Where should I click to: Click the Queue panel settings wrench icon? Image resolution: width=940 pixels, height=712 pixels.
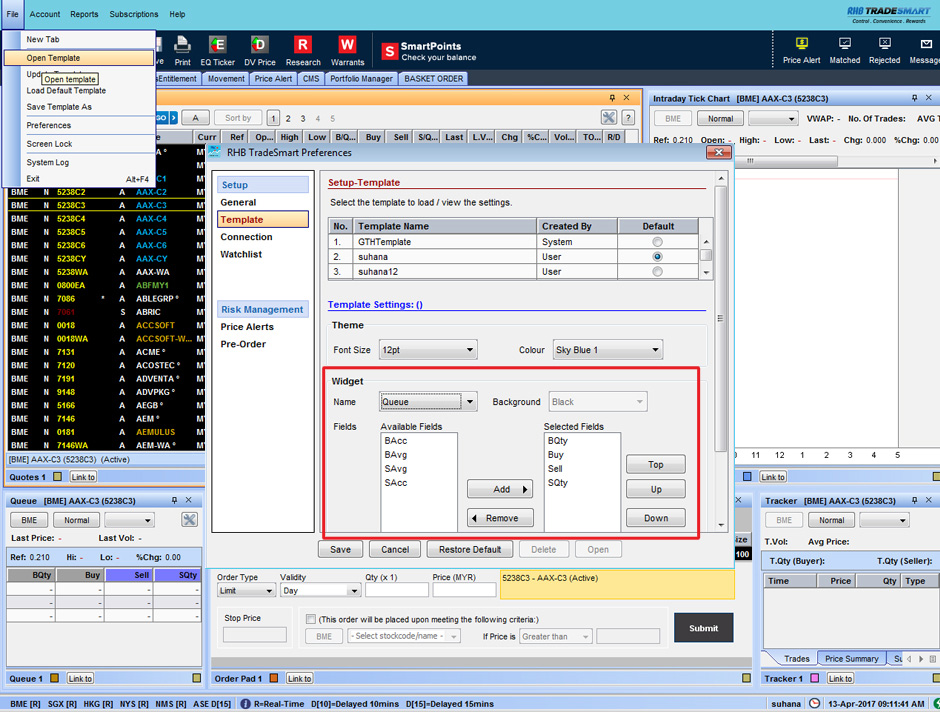[x=189, y=520]
